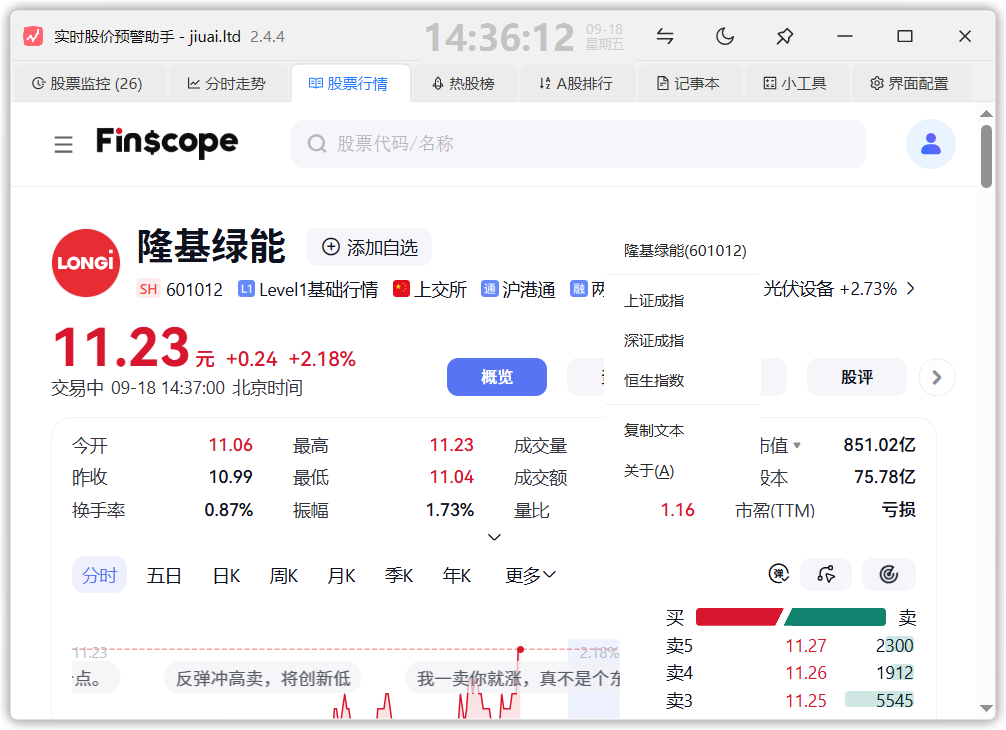This screenshot has height=730, width=1006.
Task: Open the user profile avatar
Action: 930,144
